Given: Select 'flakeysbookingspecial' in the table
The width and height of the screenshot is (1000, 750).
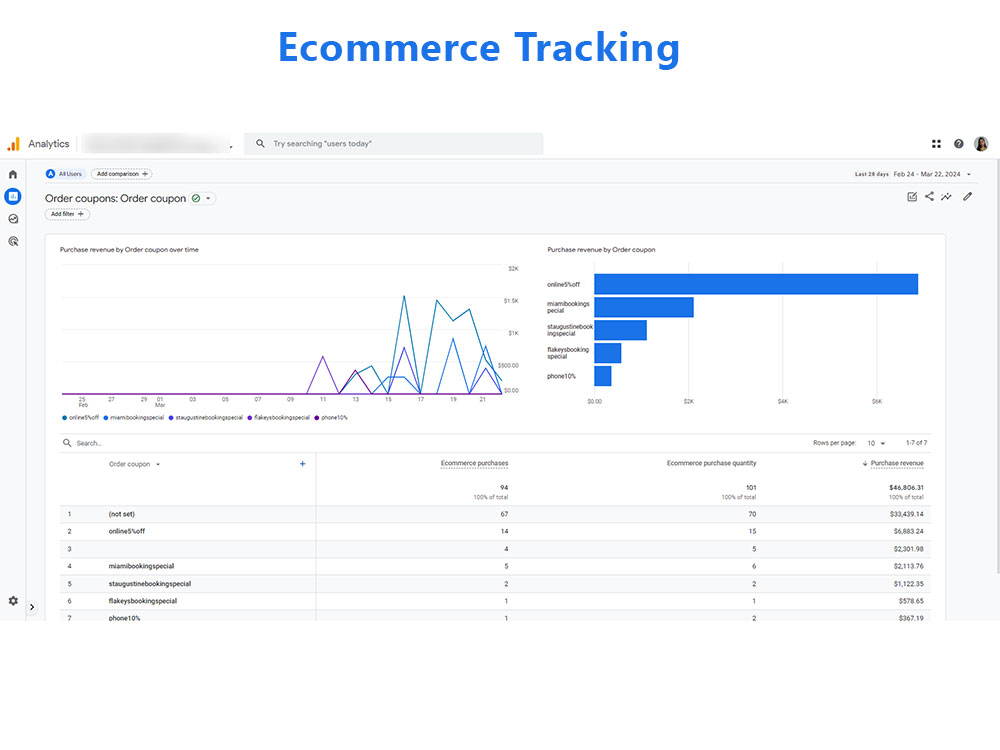Looking at the screenshot, I should [143, 601].
